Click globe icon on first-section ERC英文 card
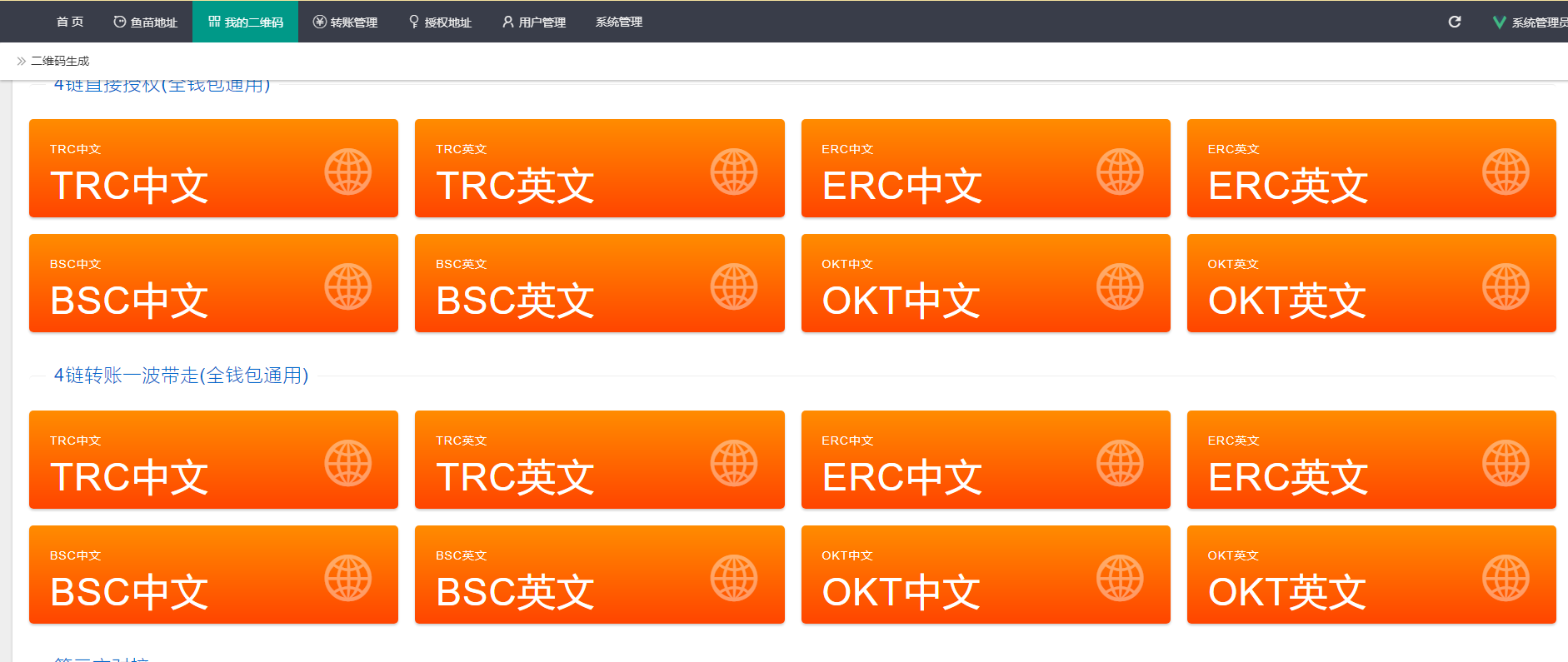 [x=1505, y=172]
